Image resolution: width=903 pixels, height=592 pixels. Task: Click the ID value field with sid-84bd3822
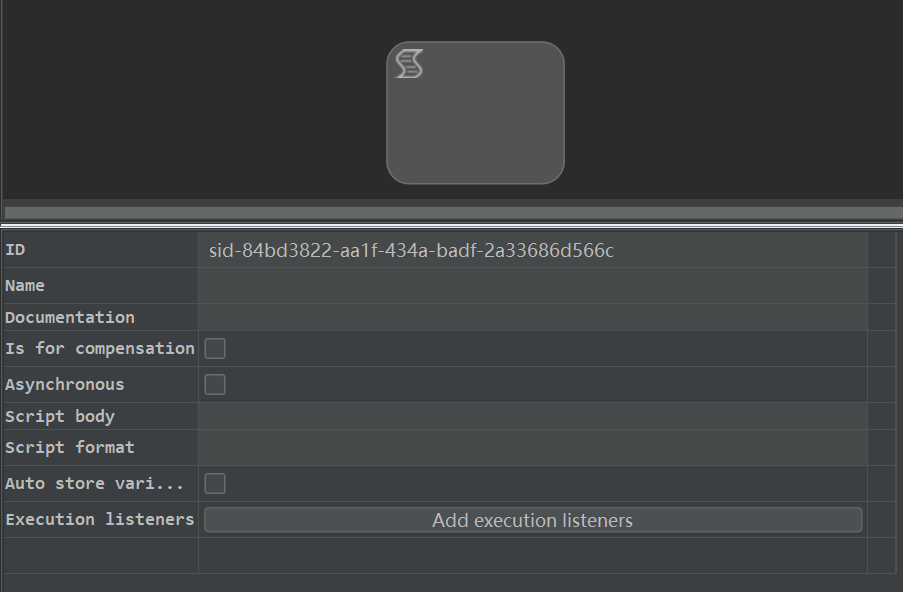click(x=533, y=250)
